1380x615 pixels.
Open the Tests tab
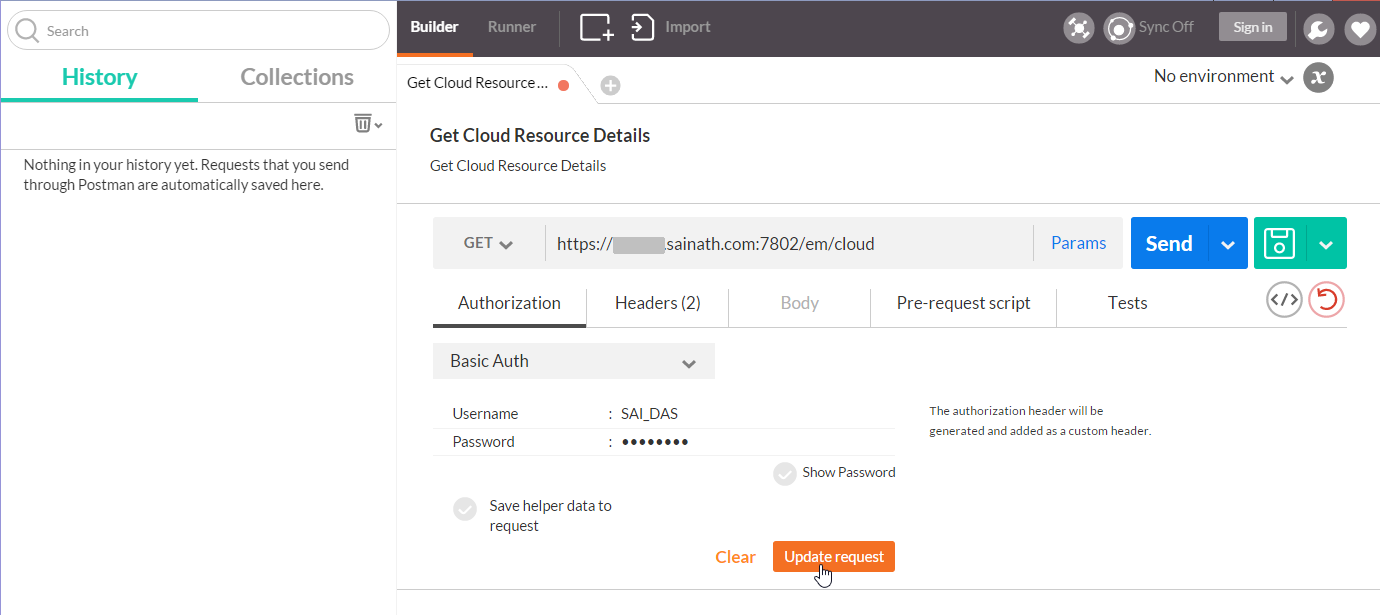coord(1127,303)
